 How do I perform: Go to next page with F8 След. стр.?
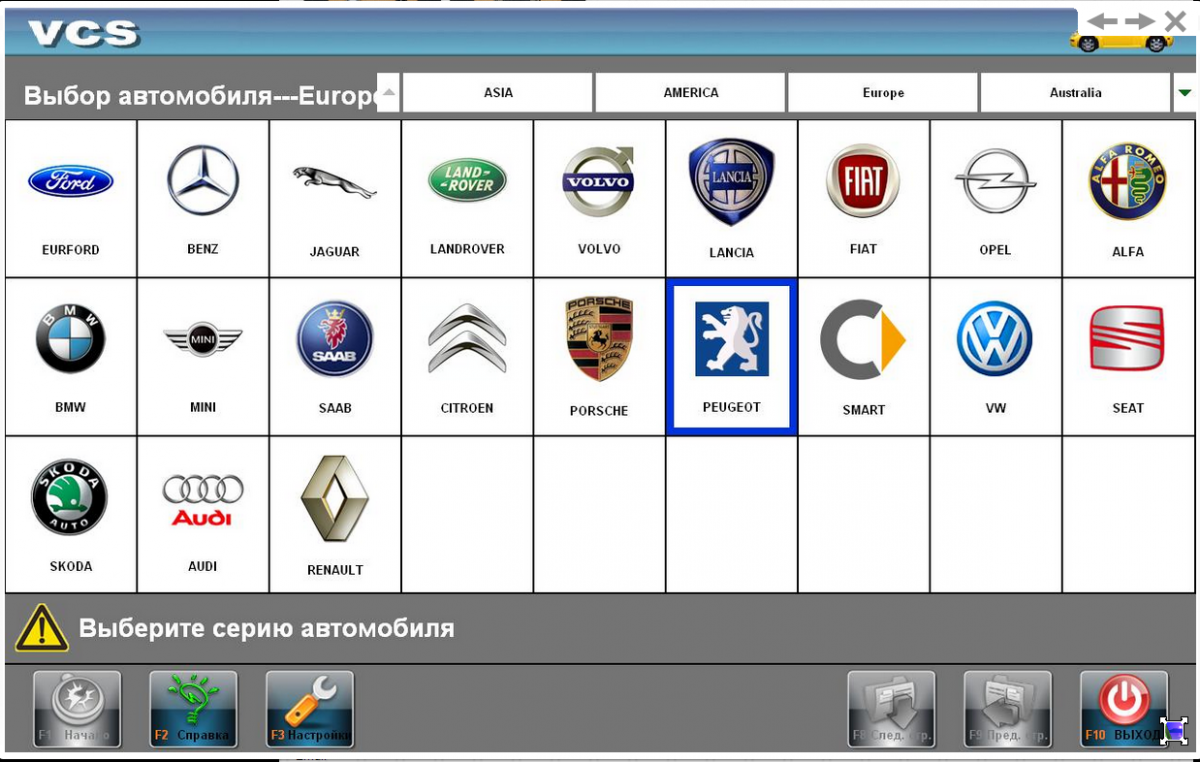point(891,710)
